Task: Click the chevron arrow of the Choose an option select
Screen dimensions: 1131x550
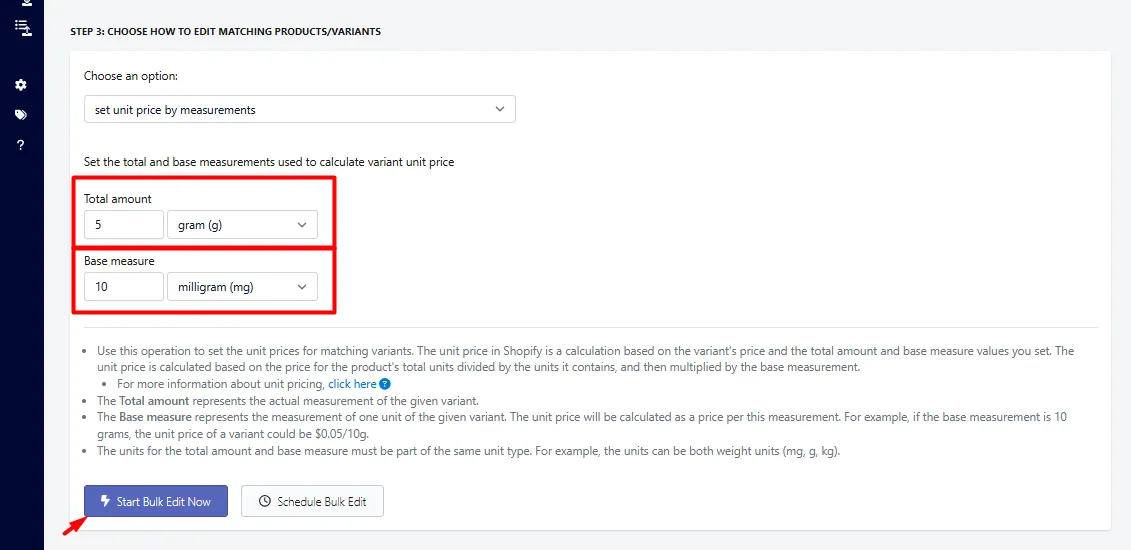Action: [500, 110]
